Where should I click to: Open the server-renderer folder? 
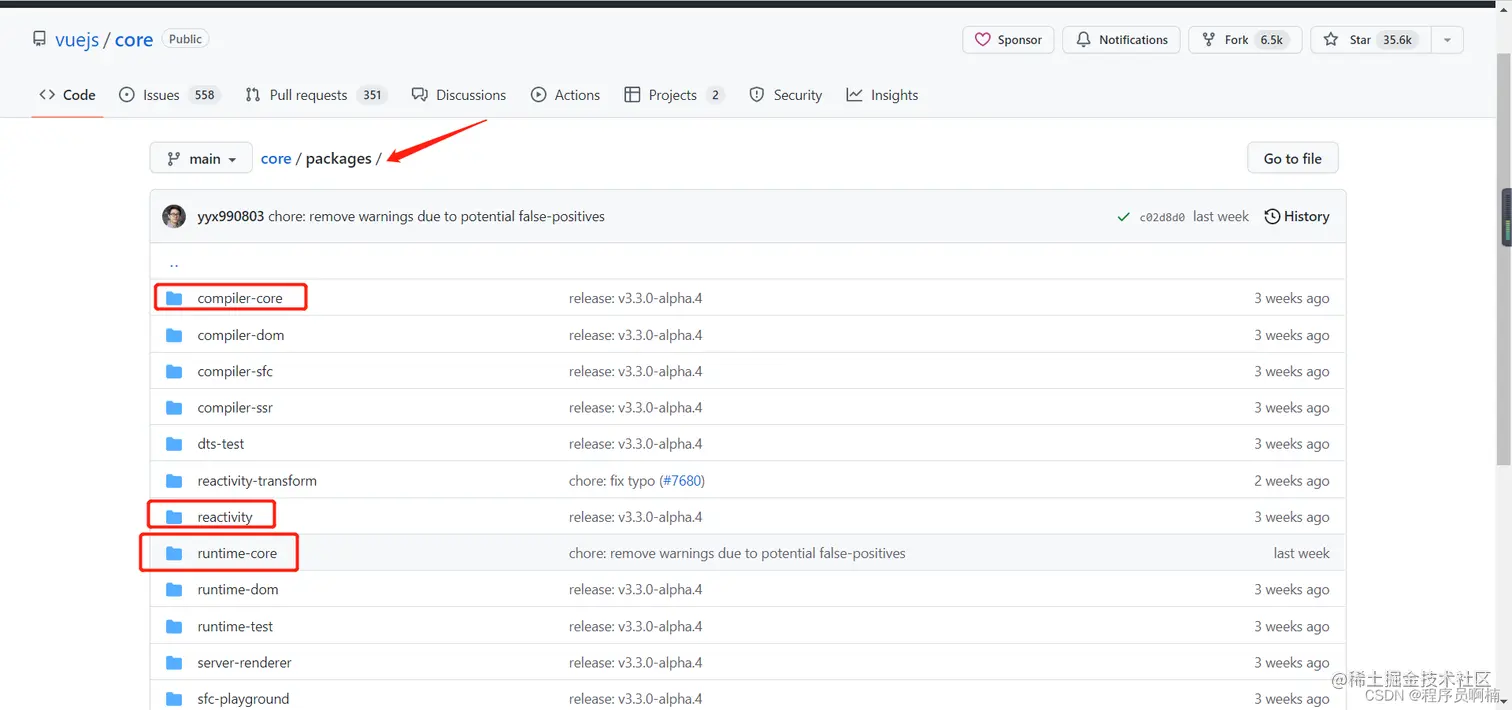pyautogui.click(x=245, y=662)
